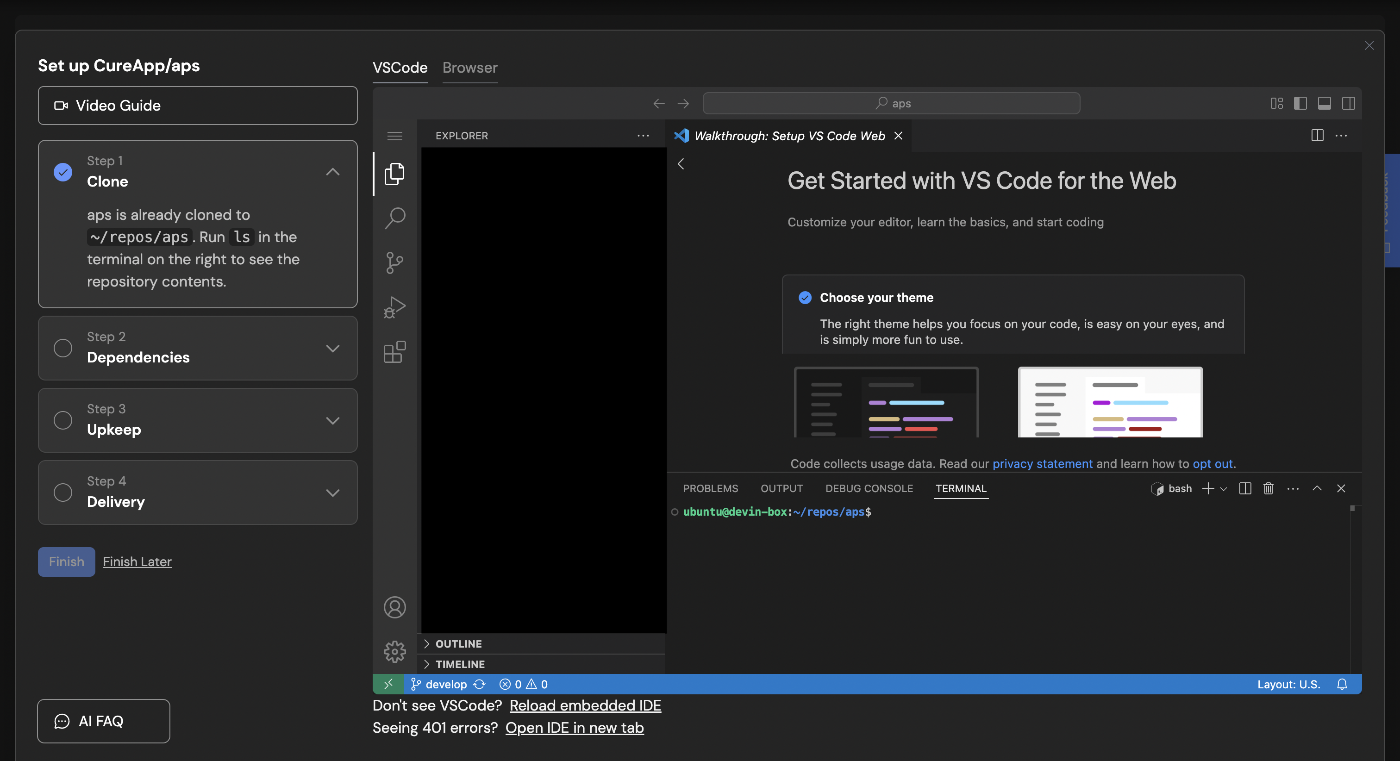Open Explorer views and more actions
This screenshot has width=1400, height=761.
pyautogui.click(x=643, y=135)
